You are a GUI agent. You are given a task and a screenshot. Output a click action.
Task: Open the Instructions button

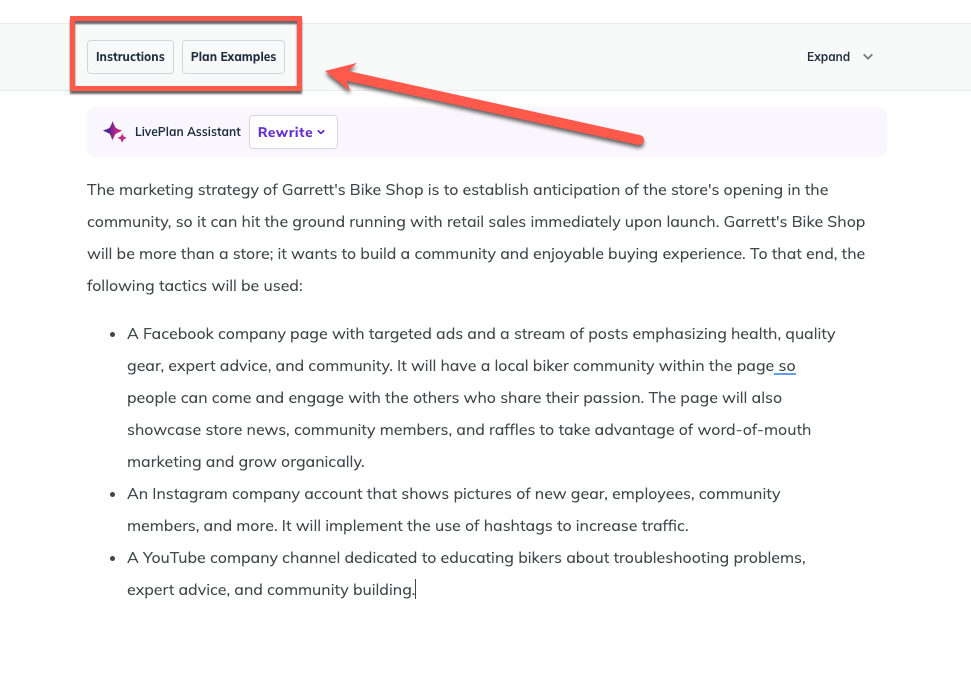(x=130, y=57)
